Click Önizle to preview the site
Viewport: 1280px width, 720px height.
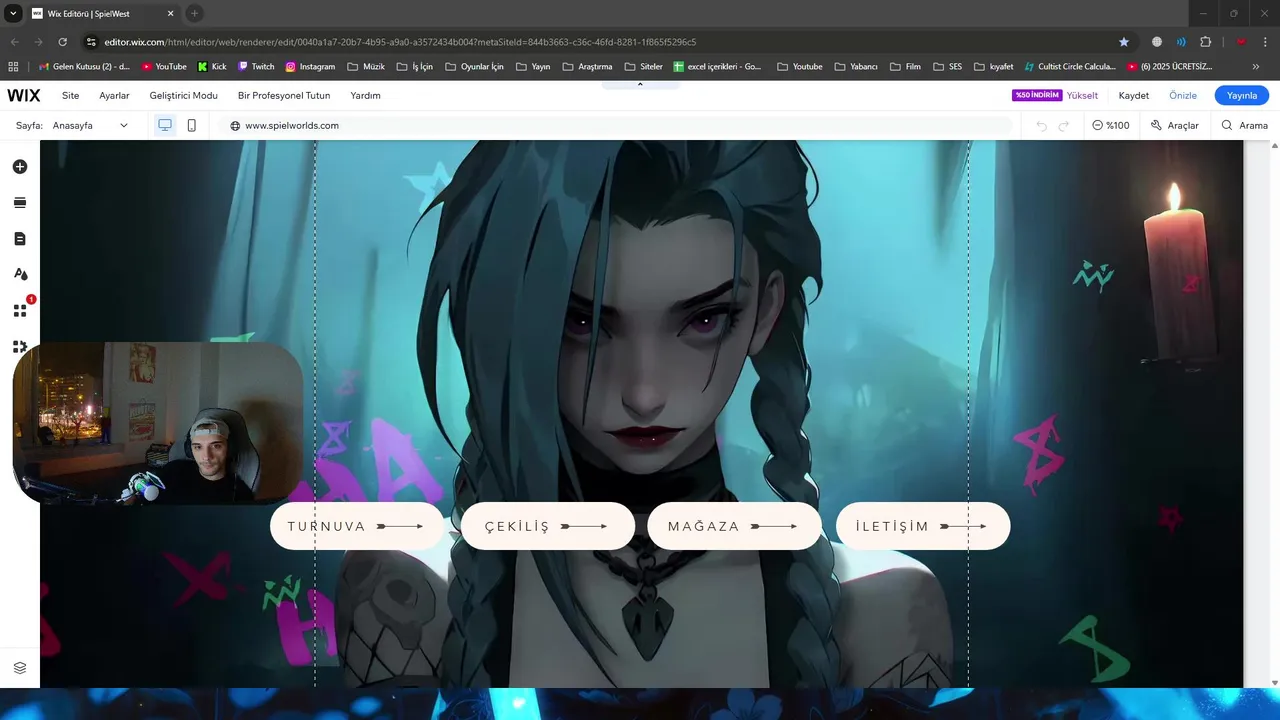(x=1183, y=95)
